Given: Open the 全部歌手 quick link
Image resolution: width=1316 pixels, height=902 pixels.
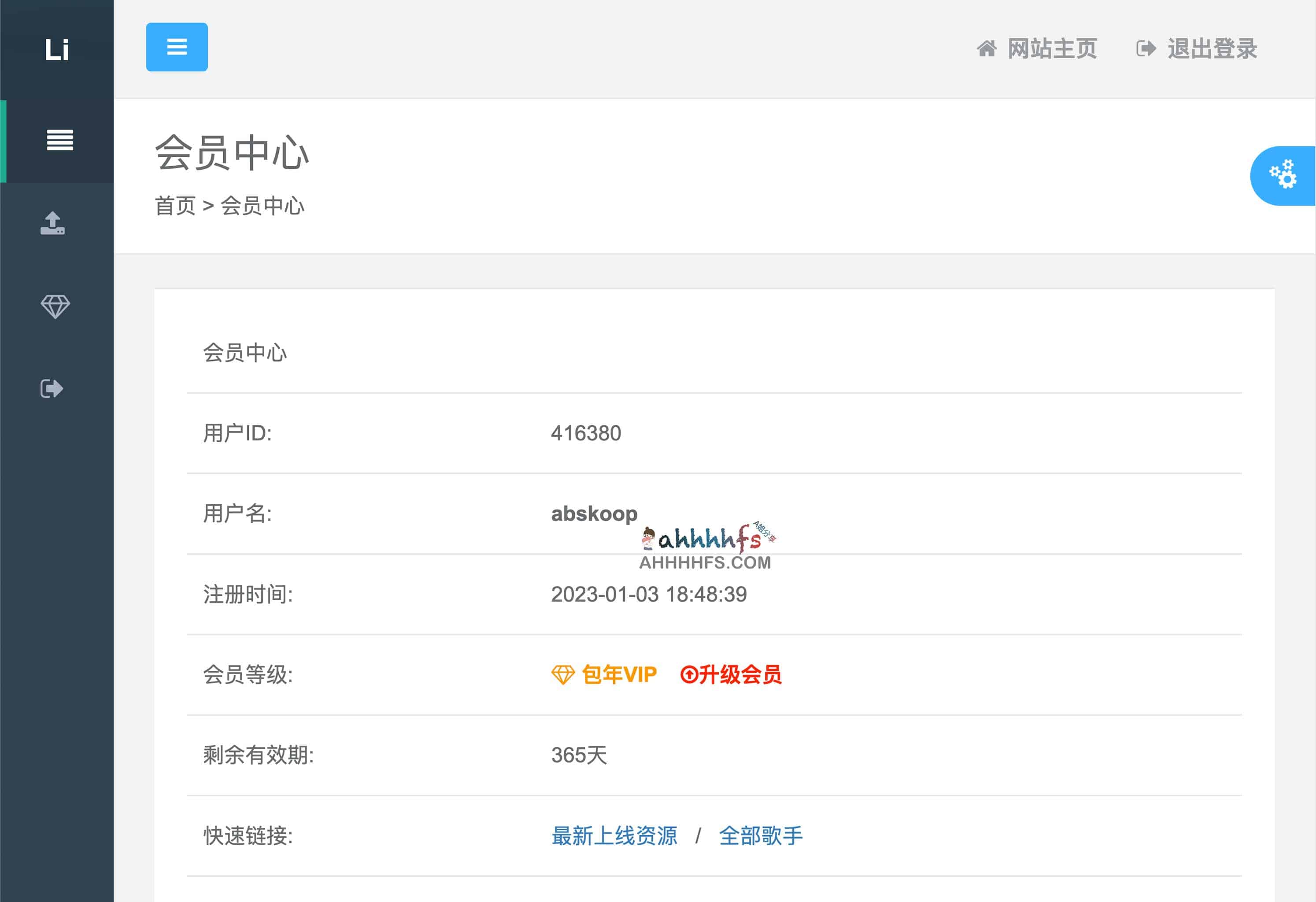Looking at the screenshot, I should click(761, 835).
